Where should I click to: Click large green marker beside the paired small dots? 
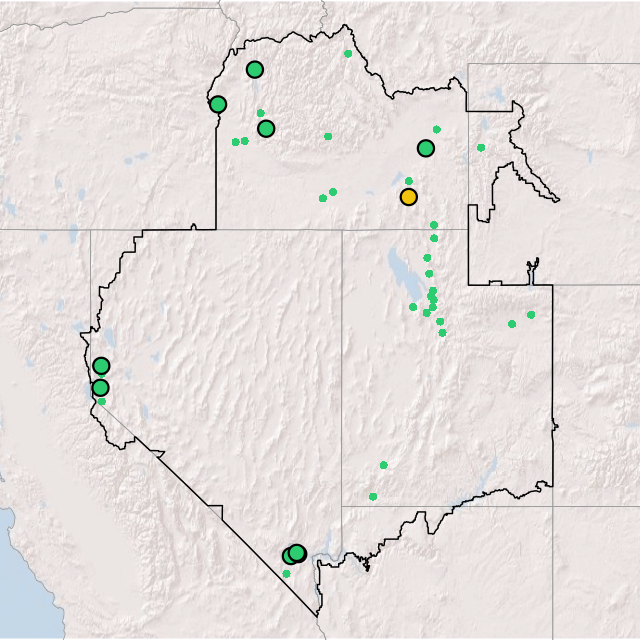pos(266,128)
